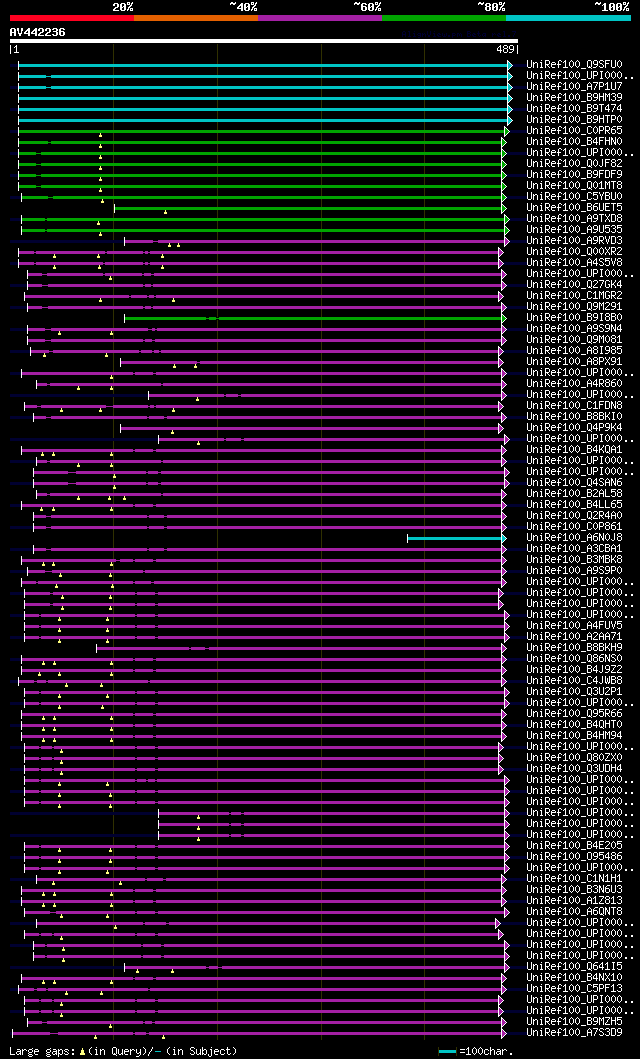Pick the UniRef100_B4KQA1 subject label
640x1059 pixels.
point(575,449)
